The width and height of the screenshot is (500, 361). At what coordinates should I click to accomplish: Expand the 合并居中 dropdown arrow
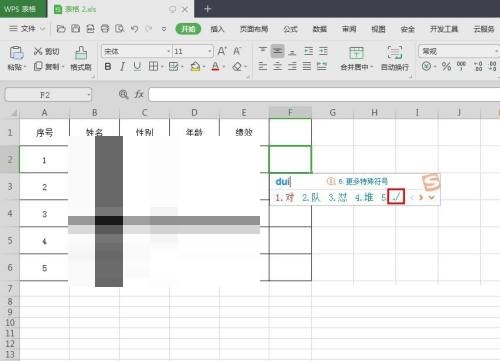tap(371, 67)
